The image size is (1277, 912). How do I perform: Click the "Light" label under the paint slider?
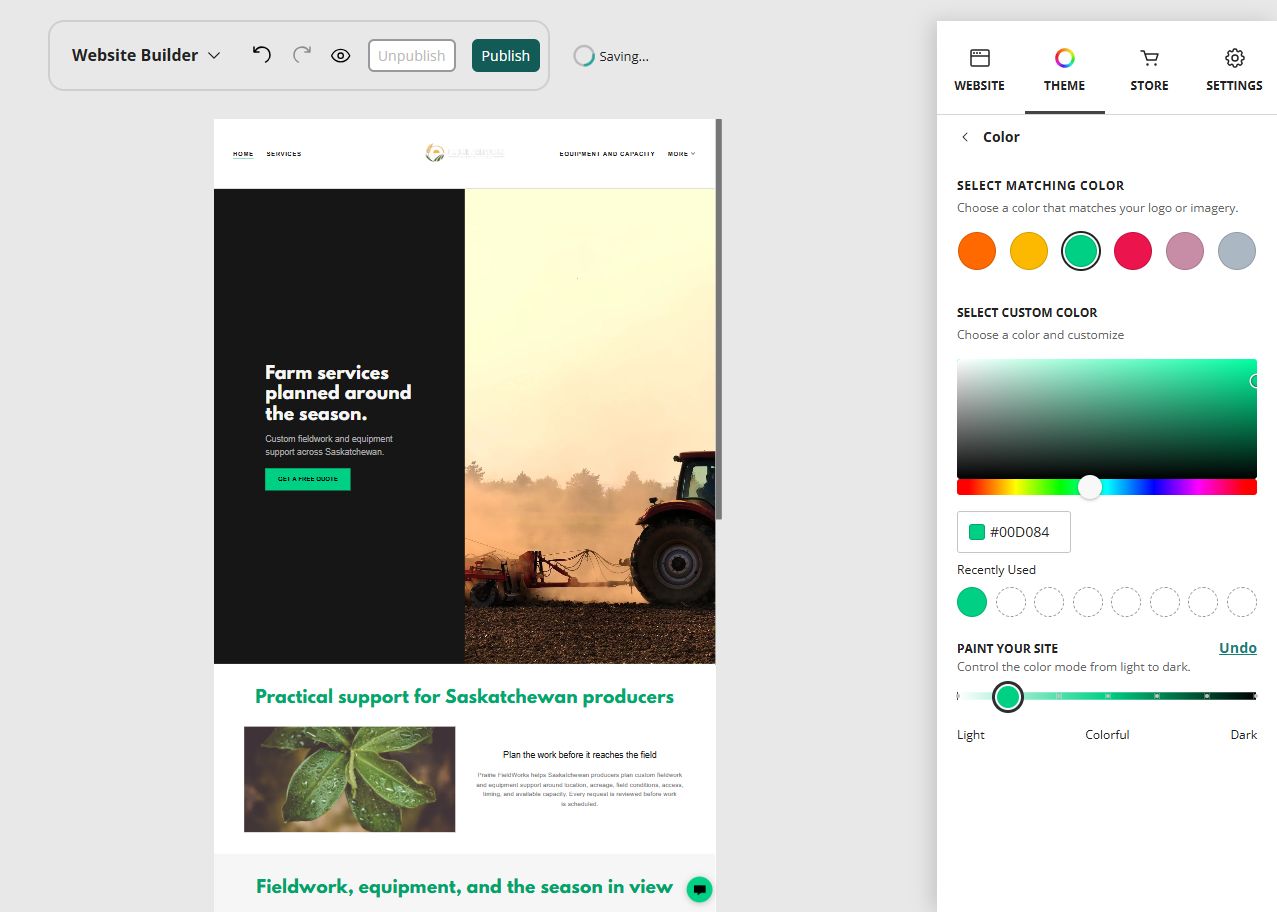(971, 735)
